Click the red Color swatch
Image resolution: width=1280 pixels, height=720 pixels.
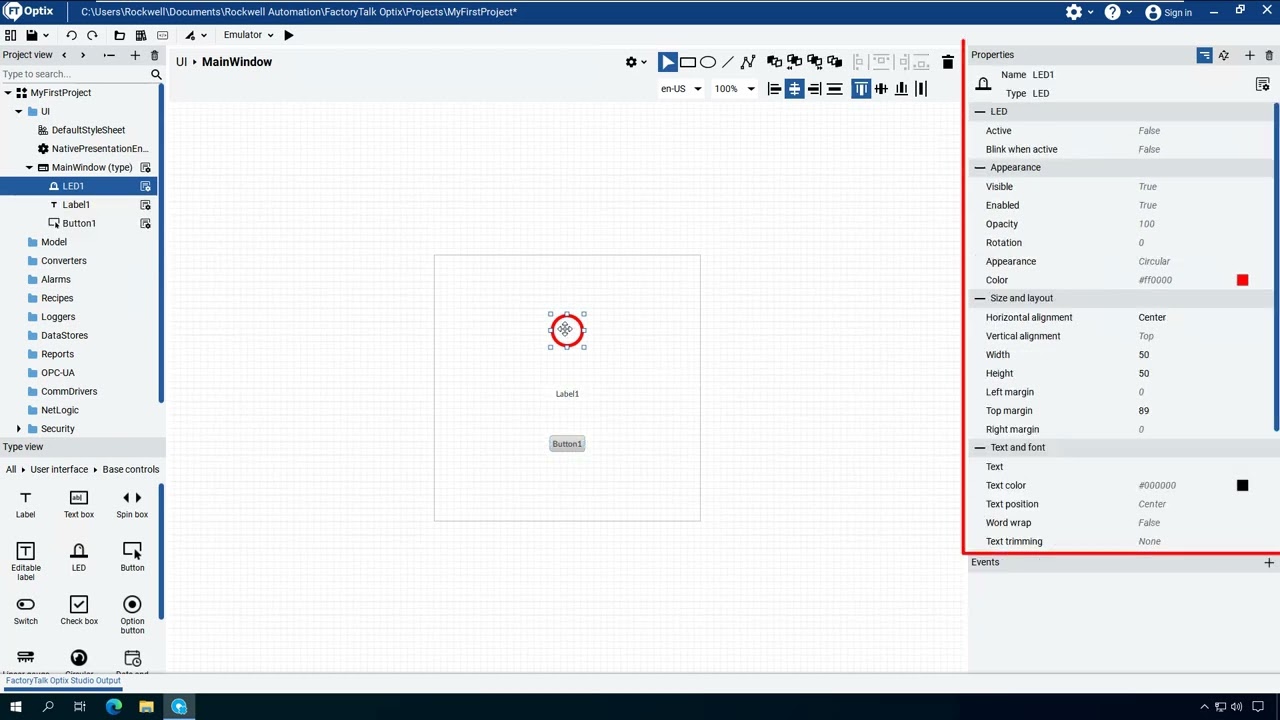pos(1242,280)
